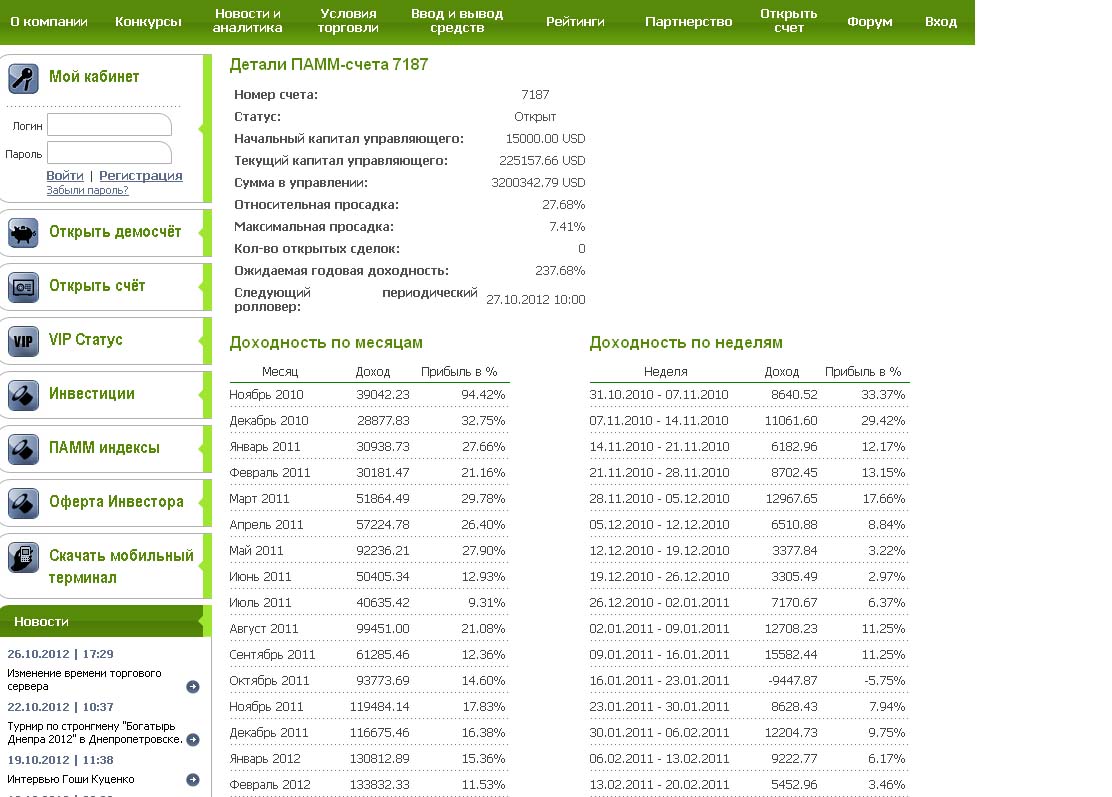The width and height of the screenshot is (1112, 797).
Task: Go to Новости и аналитика section
Action: click(248, 21)
